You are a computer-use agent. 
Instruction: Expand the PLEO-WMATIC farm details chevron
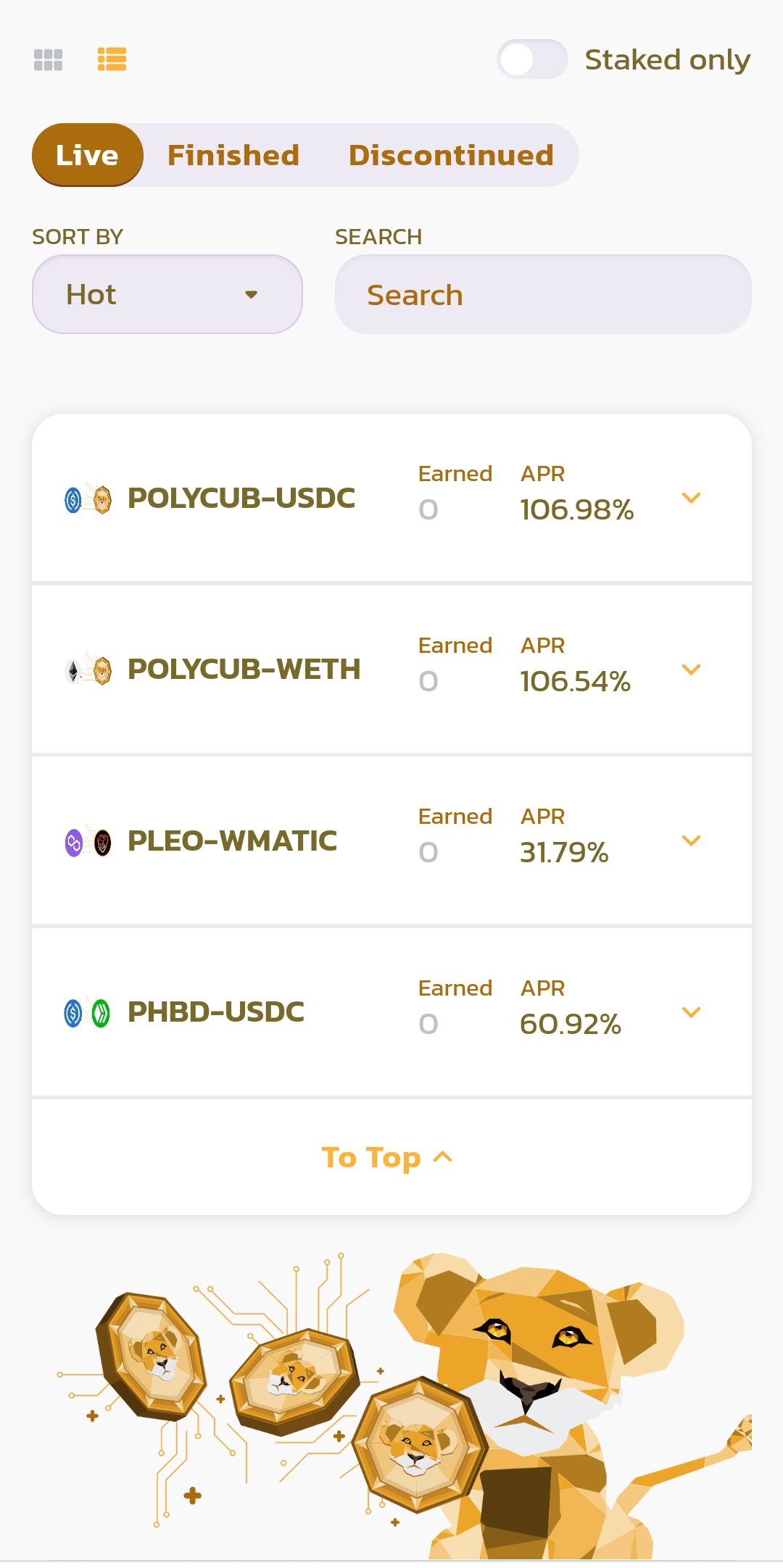[692, 841]
